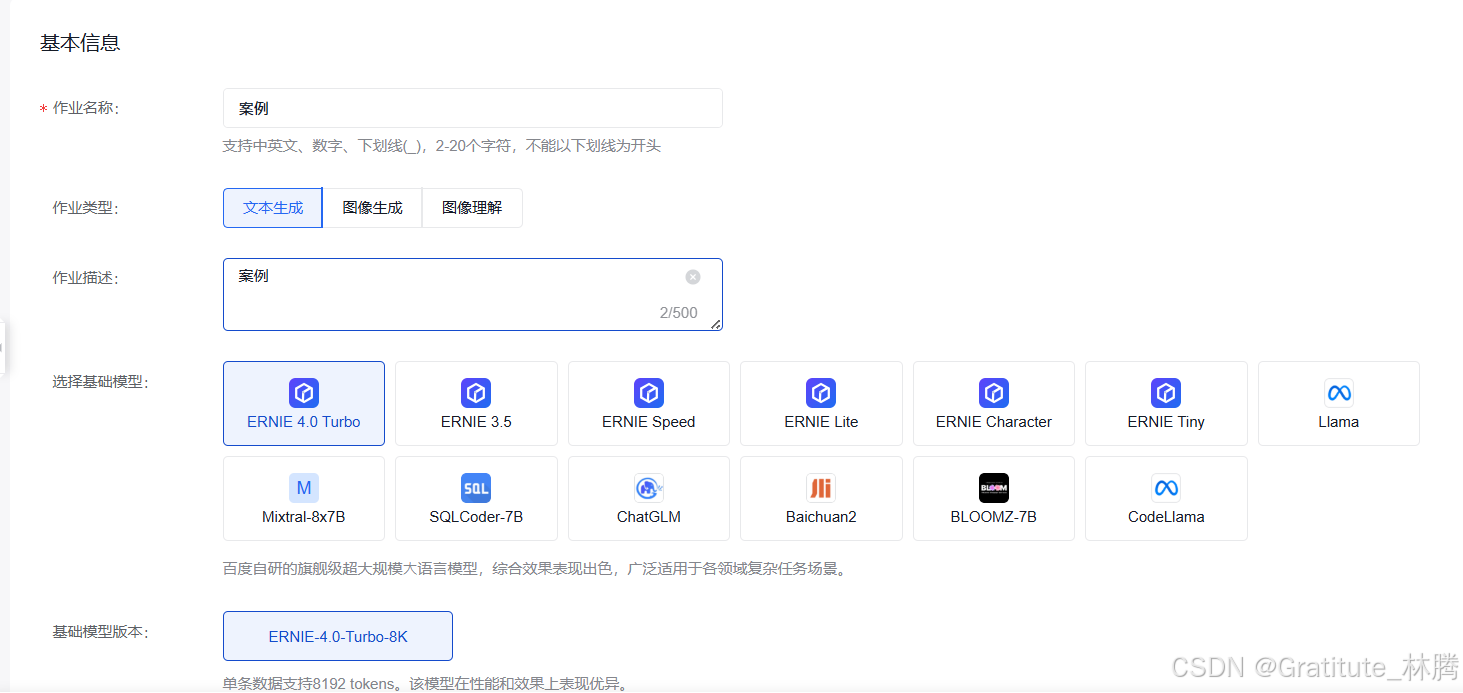
Task: Click the SQLCoder-7B label text
Action: click(x=476, y=517)
